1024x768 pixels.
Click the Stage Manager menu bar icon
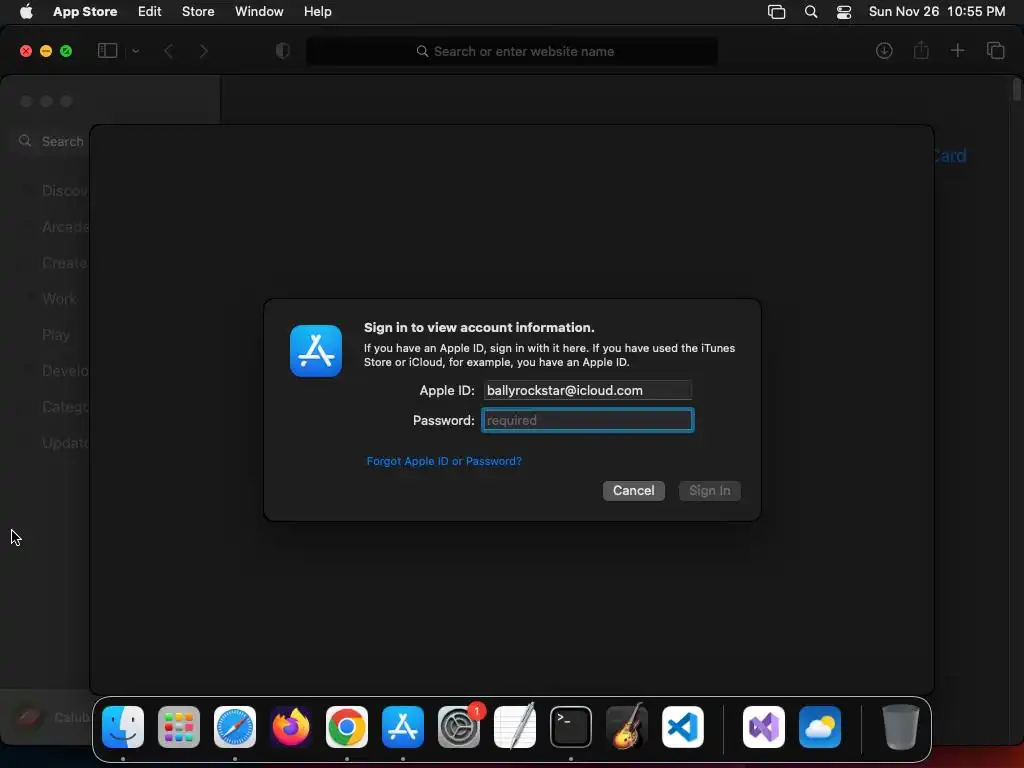click(776, 12)
